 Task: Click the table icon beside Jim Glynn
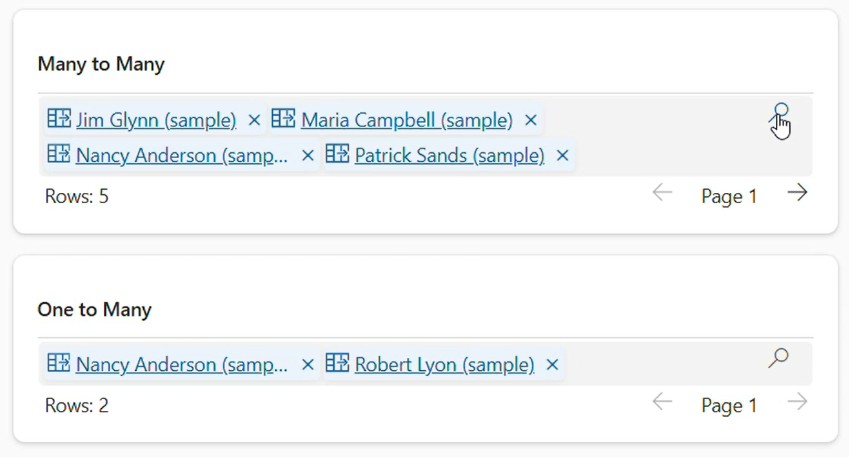(59, 118)
